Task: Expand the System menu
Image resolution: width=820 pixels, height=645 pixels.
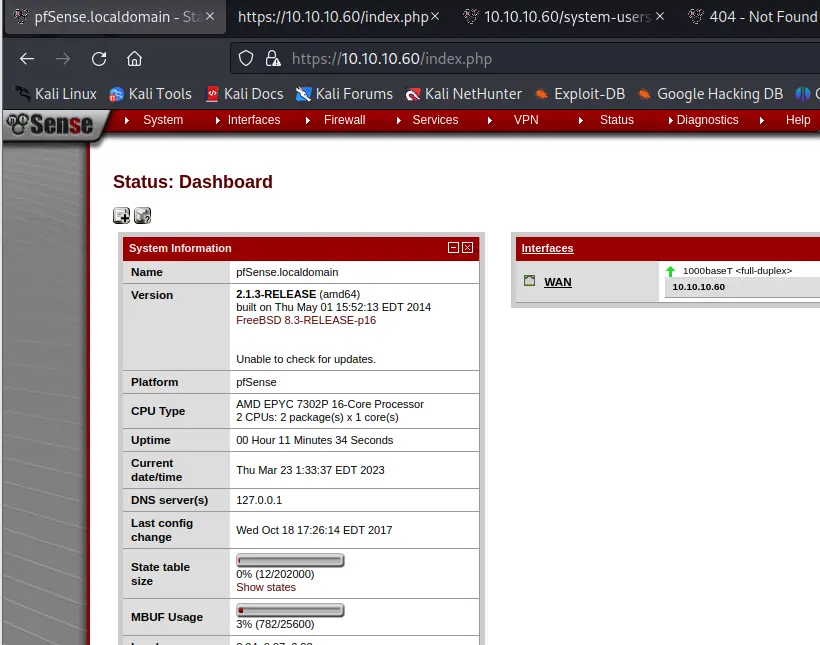Action: [163, 120]
